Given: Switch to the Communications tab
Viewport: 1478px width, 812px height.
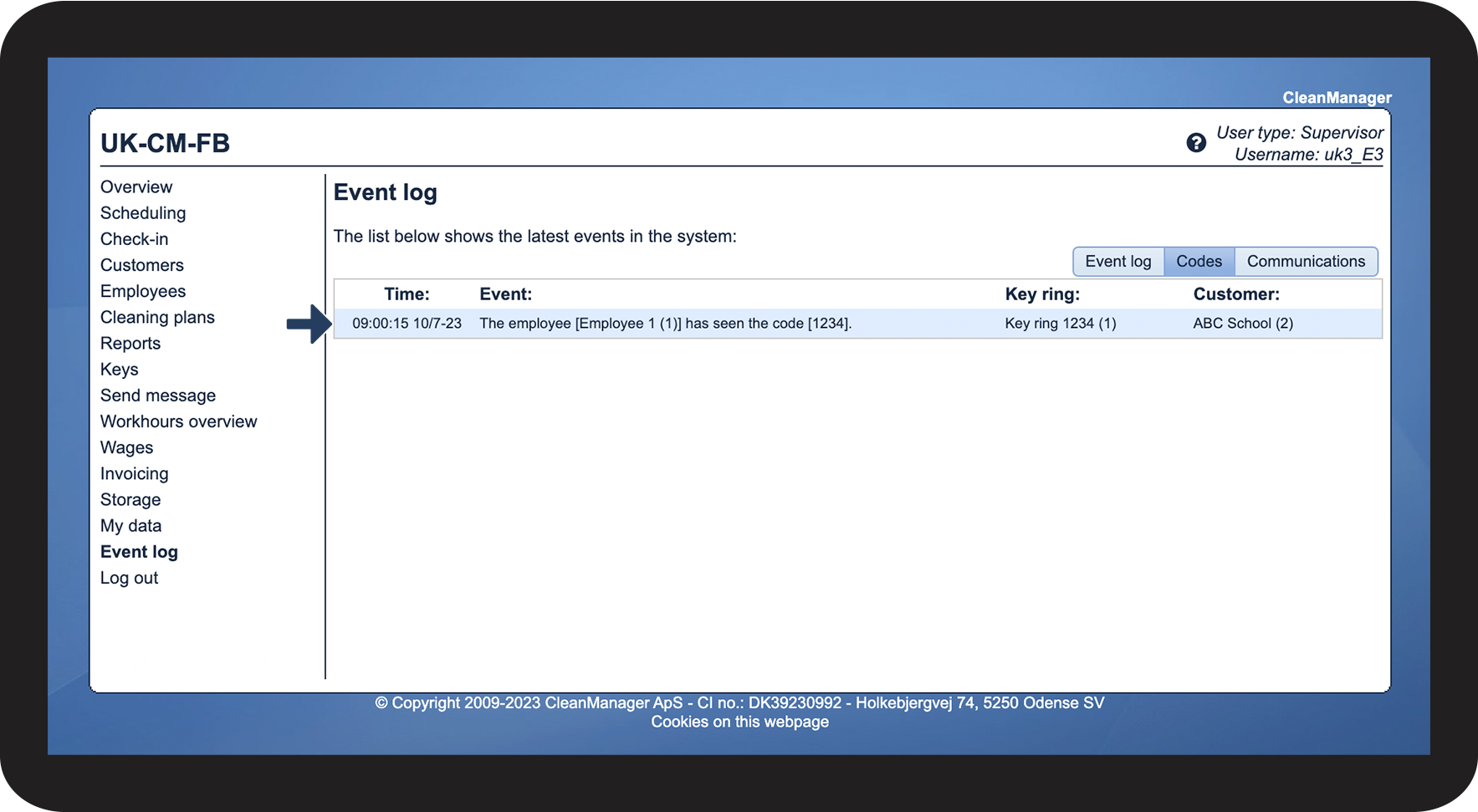Looking at the screenshot, I should coord(1307,261).
